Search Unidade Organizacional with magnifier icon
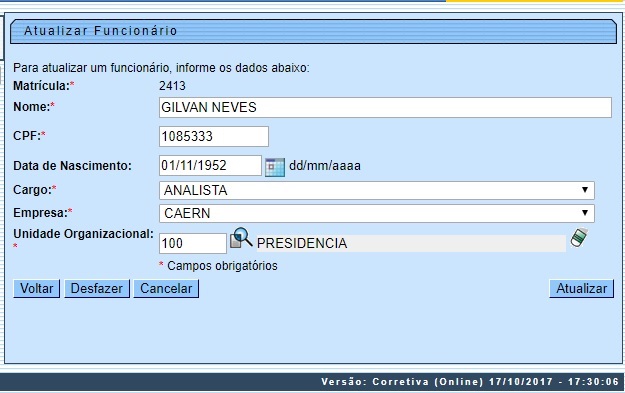 click(x=241, y=238)
